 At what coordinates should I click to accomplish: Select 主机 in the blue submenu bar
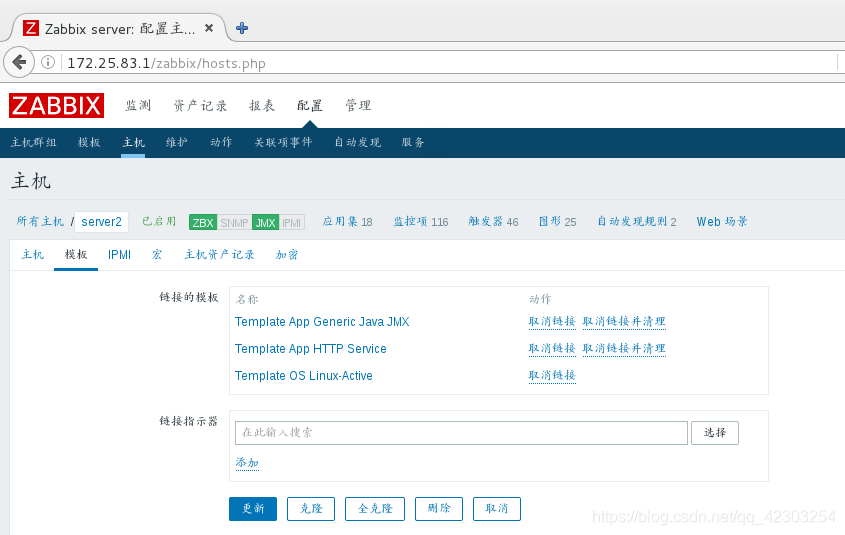133,142
